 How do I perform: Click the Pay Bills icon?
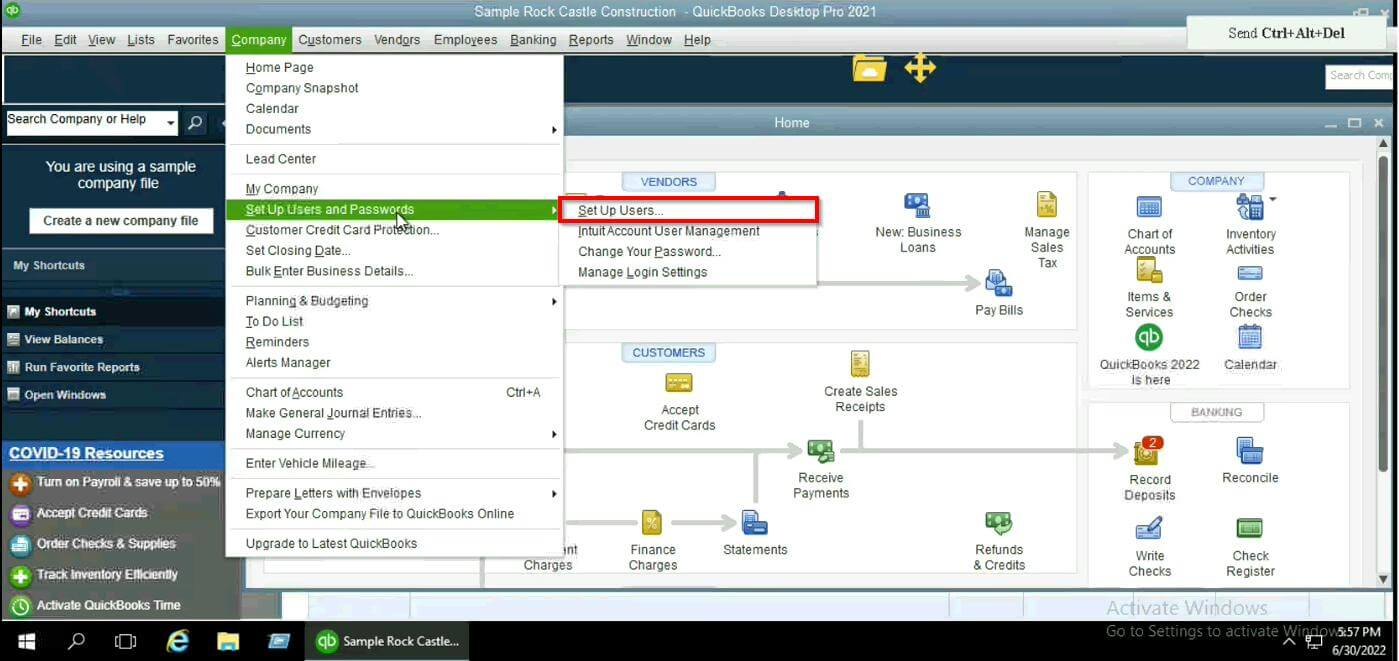[x=997, y=287]
